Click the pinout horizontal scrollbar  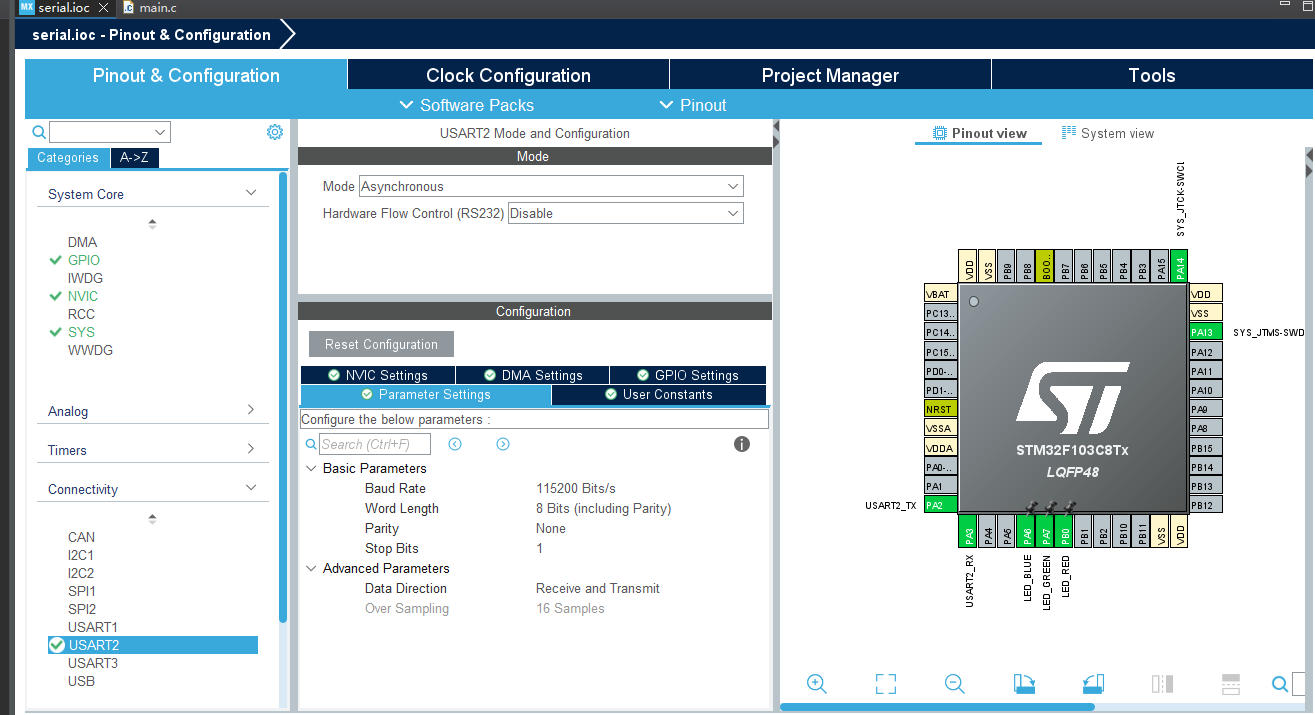[x=937, y=707]
